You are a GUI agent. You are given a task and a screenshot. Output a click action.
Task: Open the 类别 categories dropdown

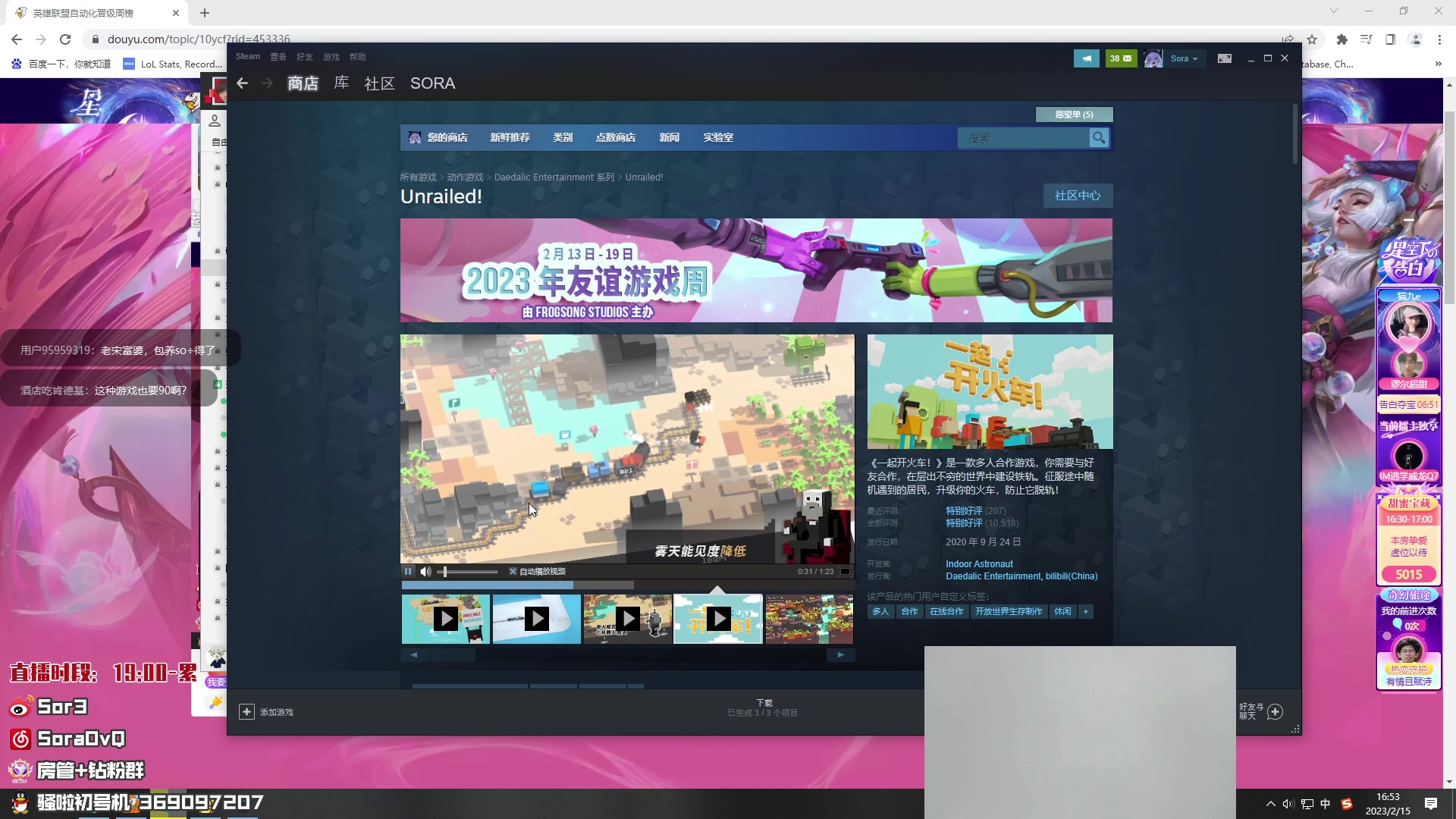point(563,138)
